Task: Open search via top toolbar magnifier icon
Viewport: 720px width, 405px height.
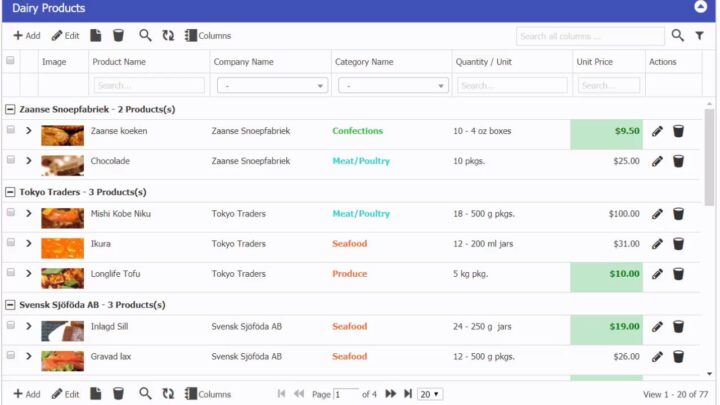Action: [145, 35]
